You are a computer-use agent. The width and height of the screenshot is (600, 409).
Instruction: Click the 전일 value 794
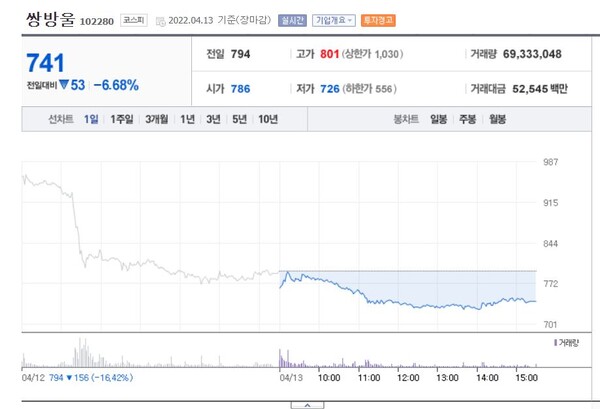coord(240,54)
